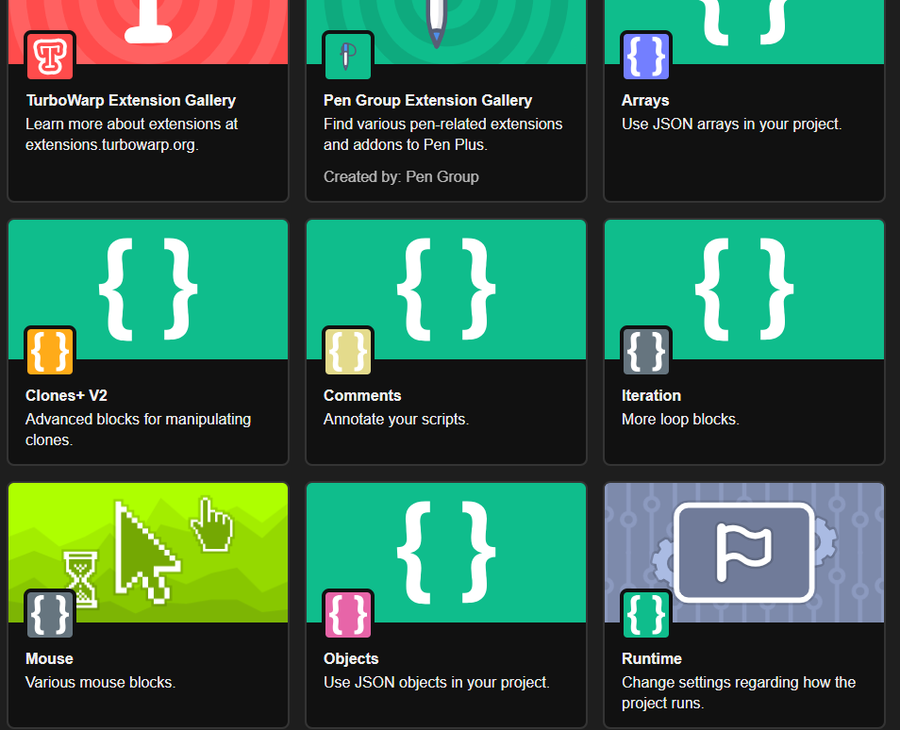Image resolution: width=900 pixels, height=730 pixels.
Task: Click 'Annotate your scripts' description
Action: click(x=396, y=420)
